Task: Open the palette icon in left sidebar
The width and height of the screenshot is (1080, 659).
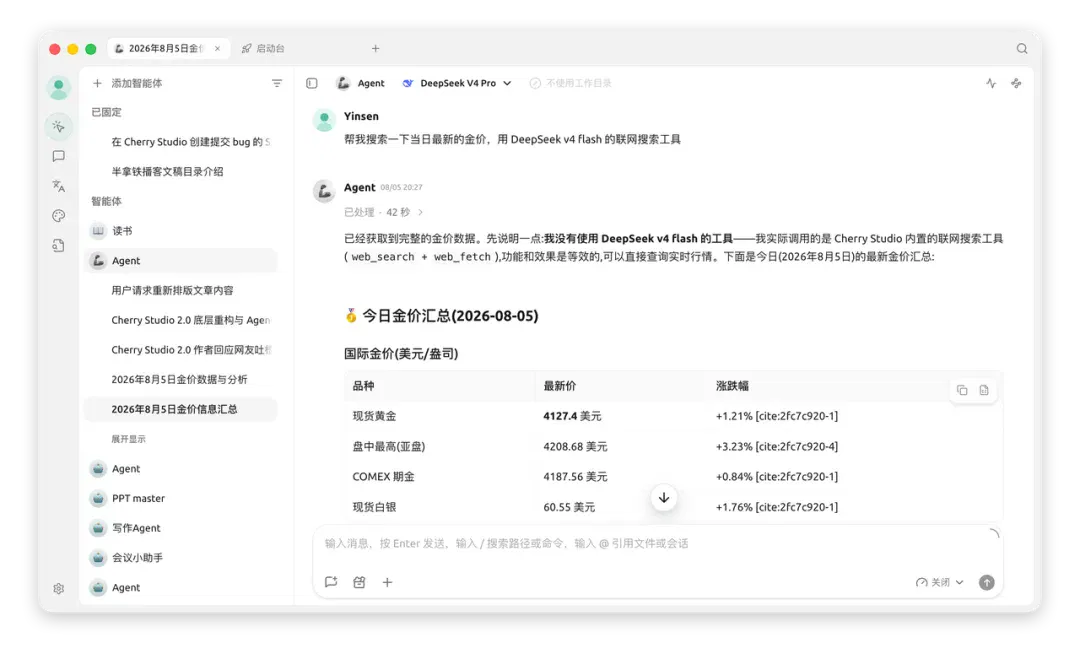Action: (x=59, y=216)
